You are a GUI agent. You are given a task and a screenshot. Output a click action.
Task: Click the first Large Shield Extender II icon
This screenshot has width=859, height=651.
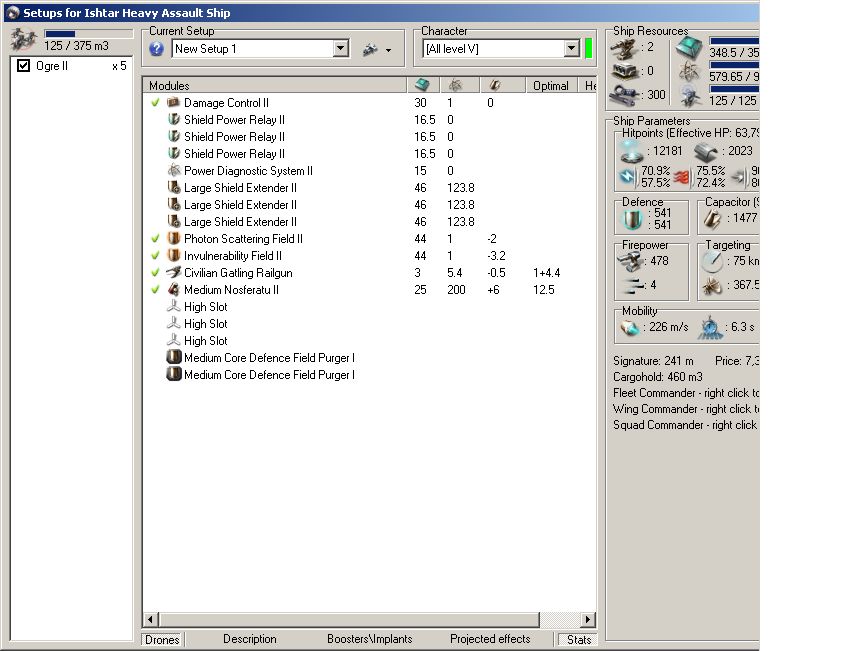click(174, 187)
